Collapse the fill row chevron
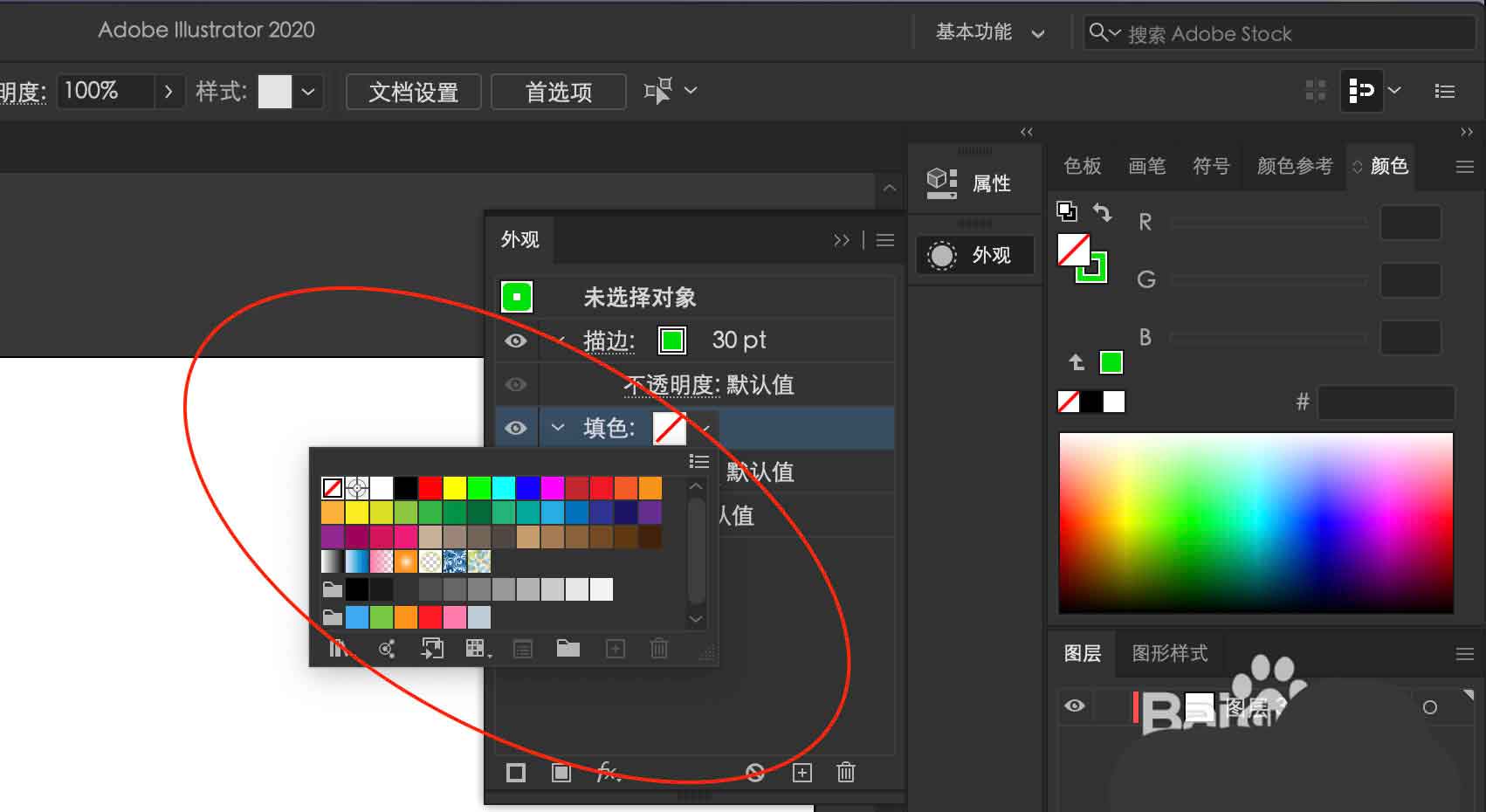The width and height of the screenshot is (1486, 812). click(558, 427)
